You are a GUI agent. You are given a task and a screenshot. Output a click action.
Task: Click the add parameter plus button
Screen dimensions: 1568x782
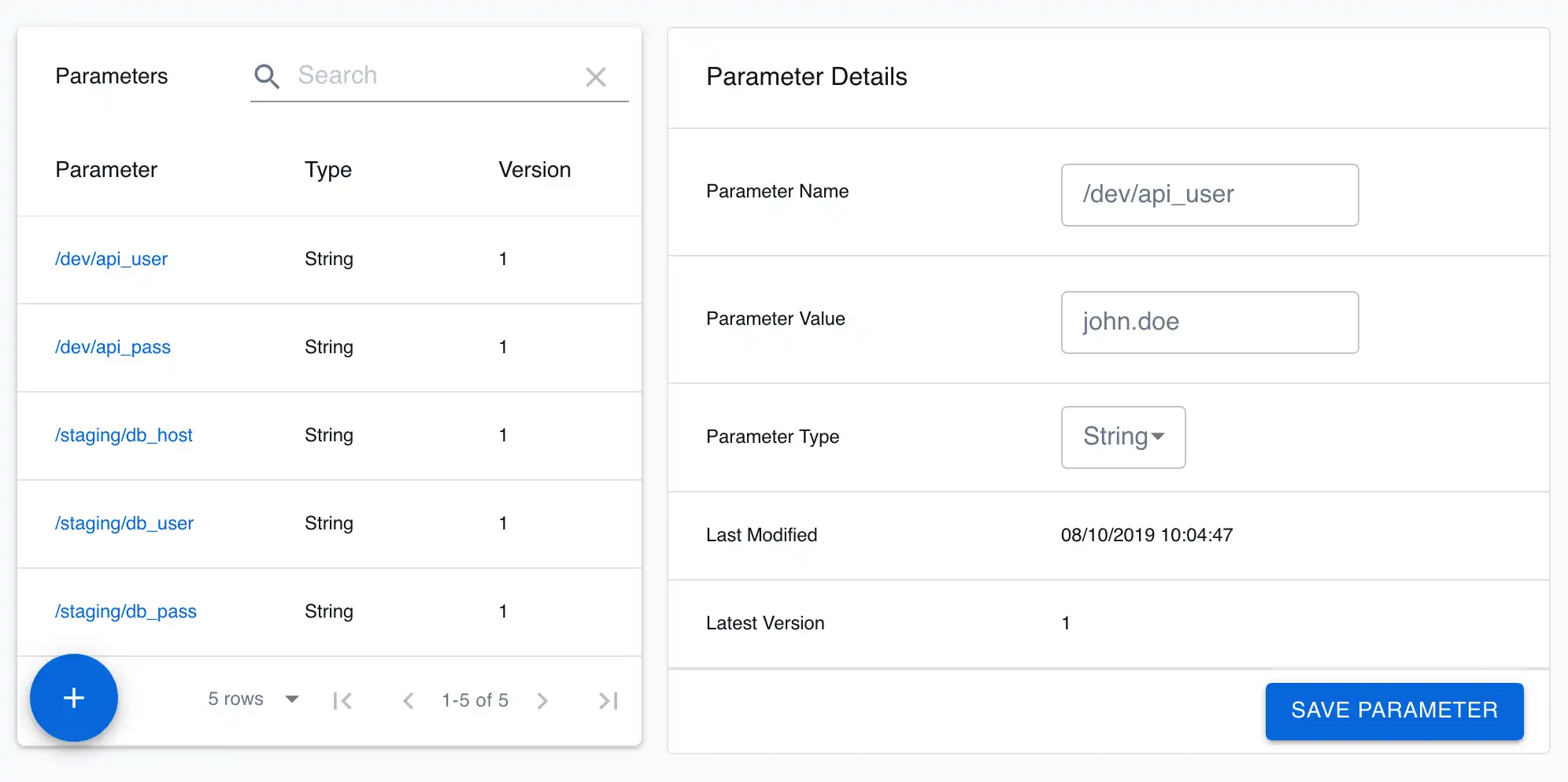(74, 698)
